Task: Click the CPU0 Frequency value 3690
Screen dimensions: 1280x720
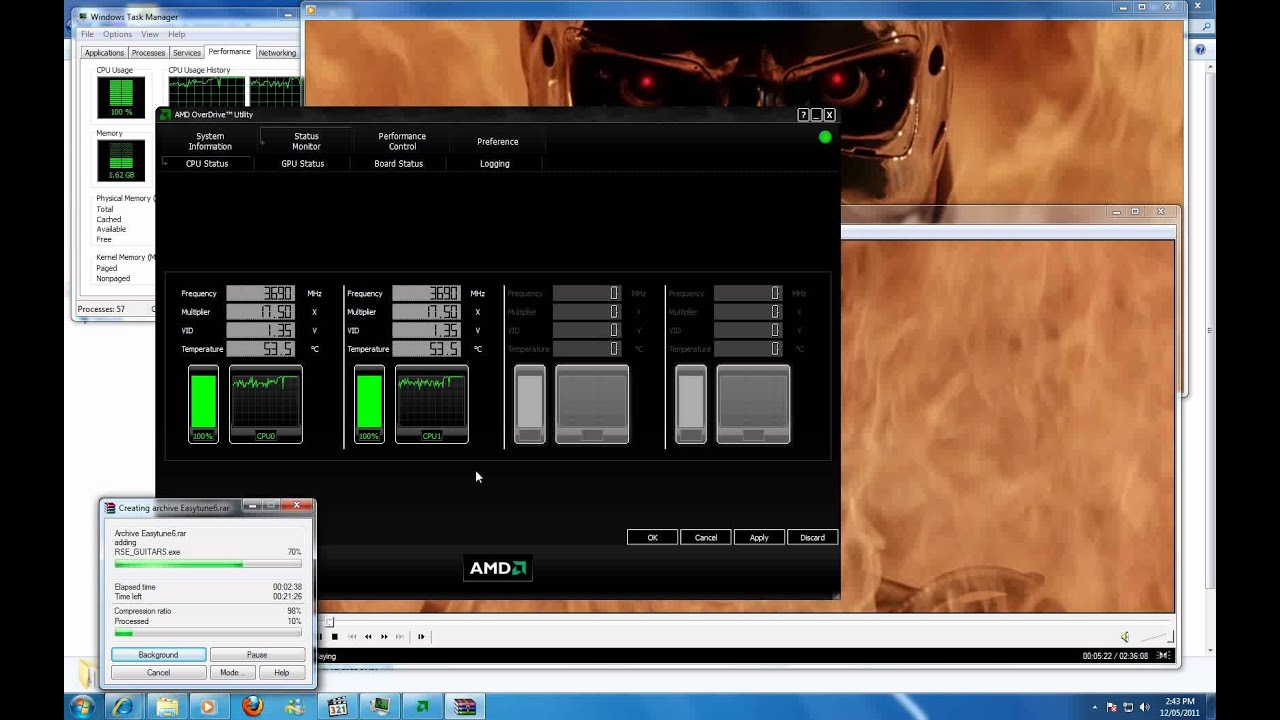Action: point(260,293)
